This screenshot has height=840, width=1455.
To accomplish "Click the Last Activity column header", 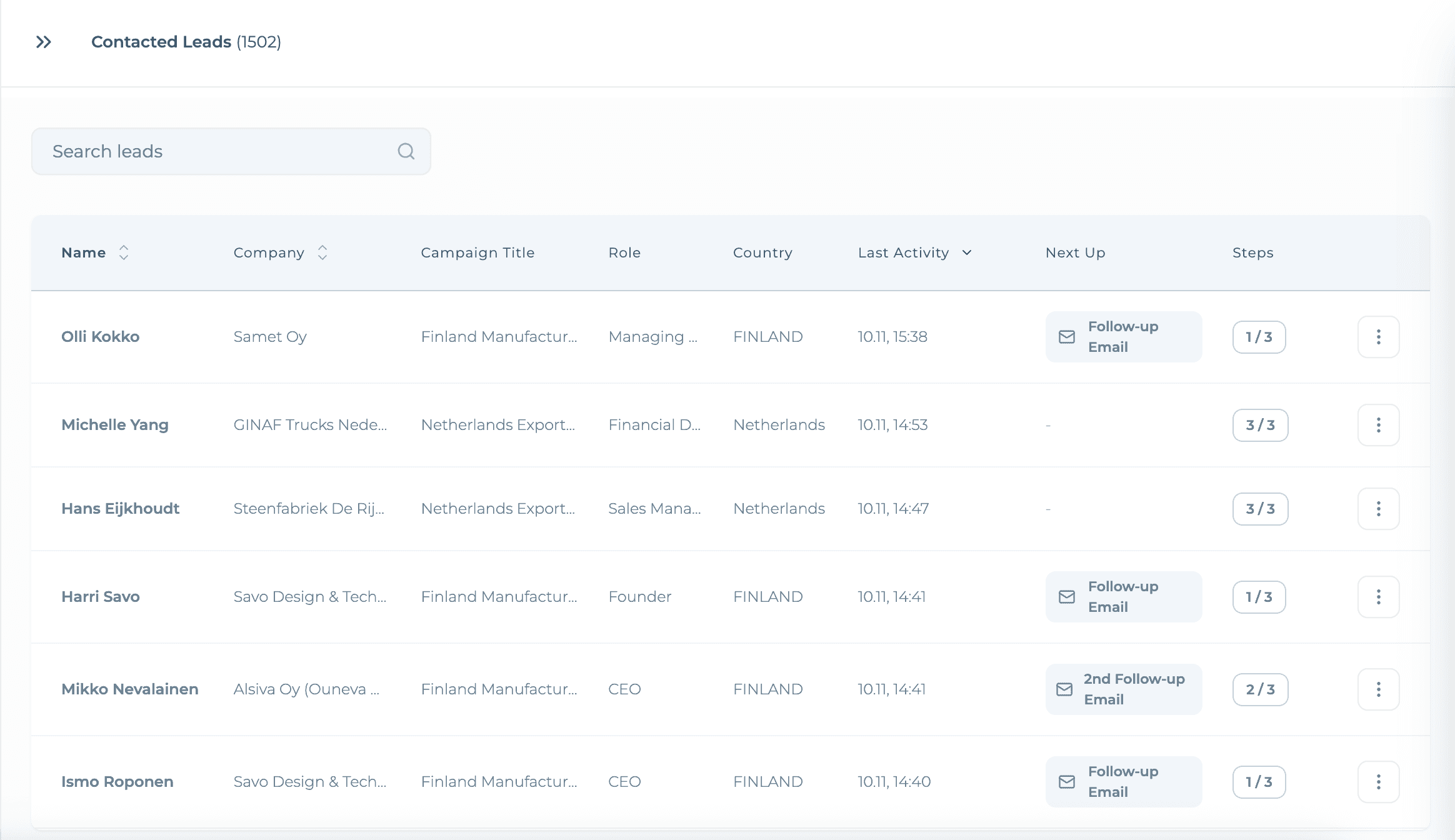I will (x=903, y=252).
